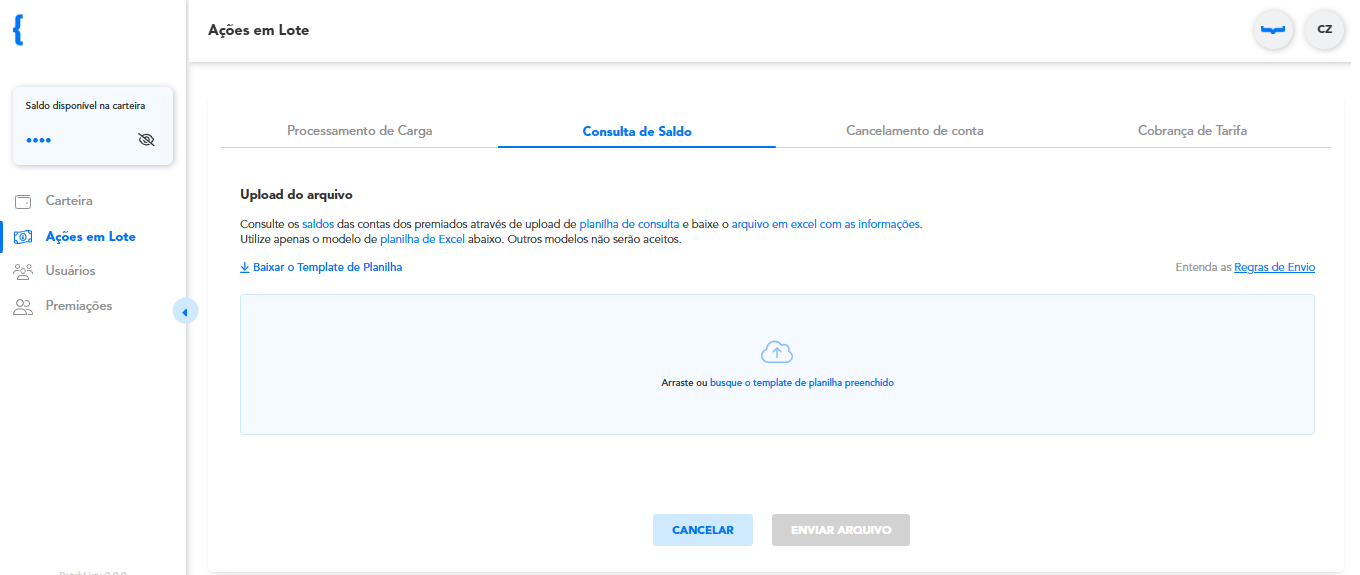Open the Cobrança de Tarifa tab
The image size is (1360, 575).
[1192, 131]
